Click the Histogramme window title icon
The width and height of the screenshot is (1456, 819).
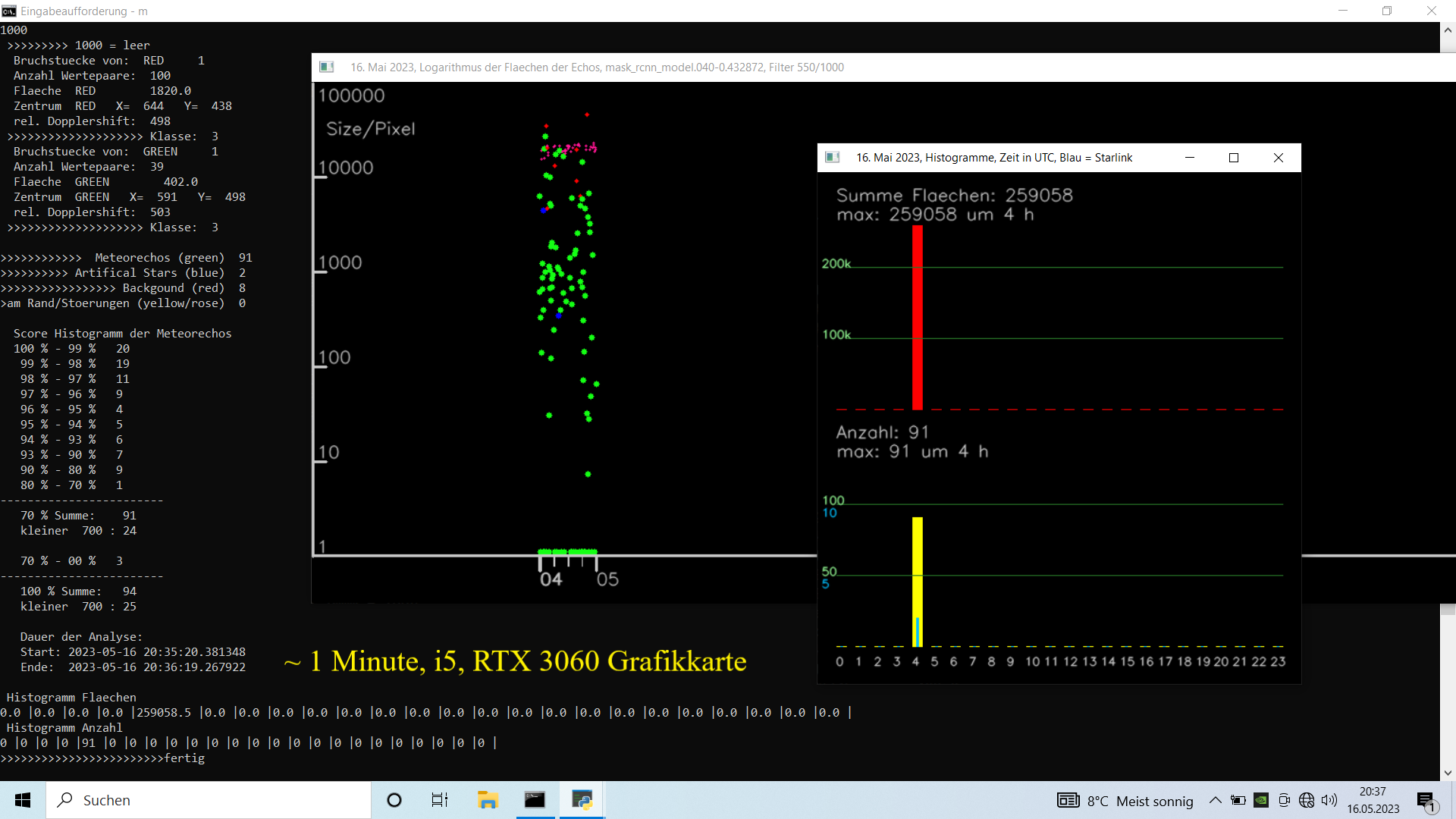point(833,157)
